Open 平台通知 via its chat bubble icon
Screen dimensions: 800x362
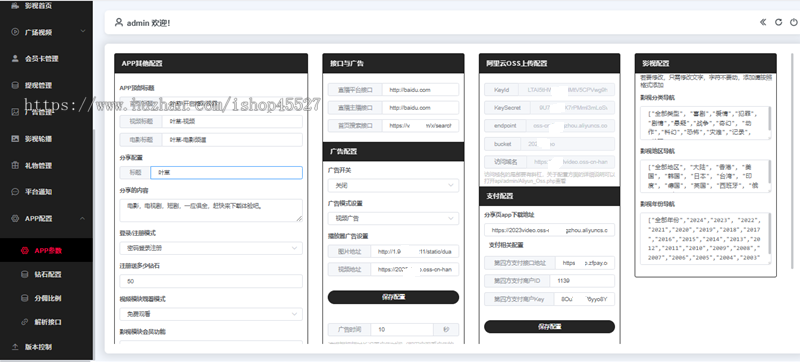pos(15,192)
